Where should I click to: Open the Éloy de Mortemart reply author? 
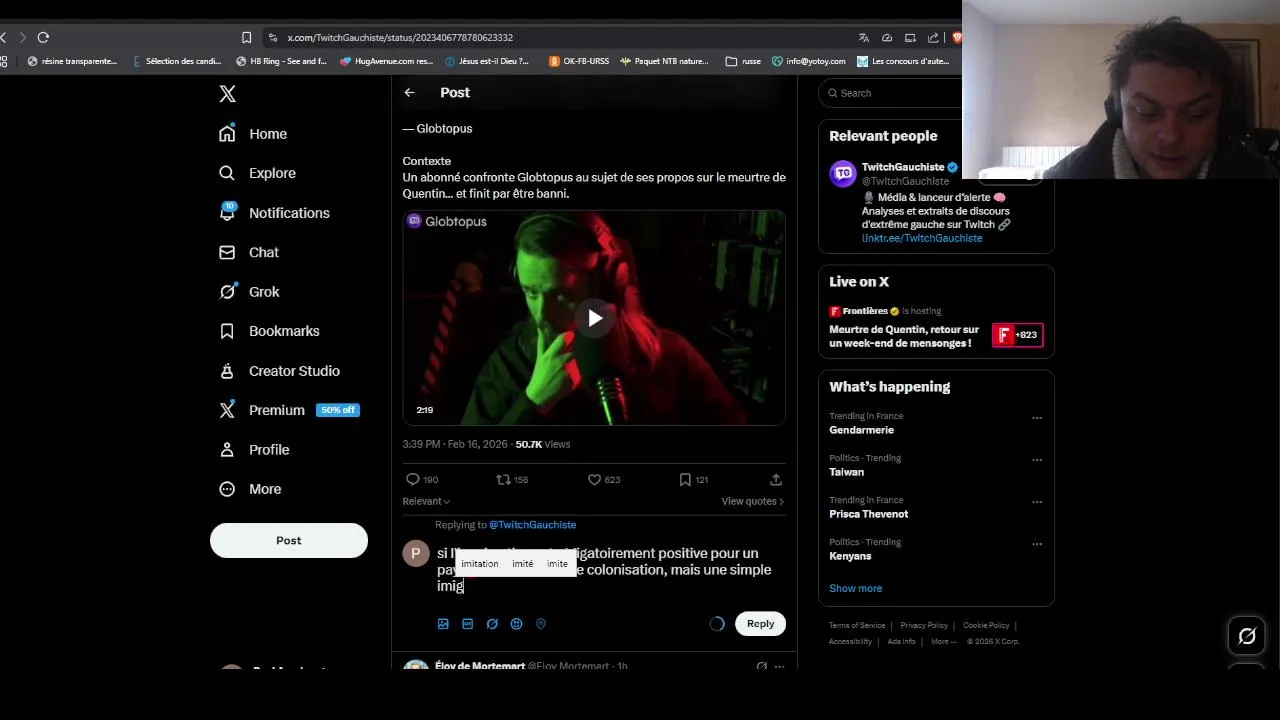point(480,666)
